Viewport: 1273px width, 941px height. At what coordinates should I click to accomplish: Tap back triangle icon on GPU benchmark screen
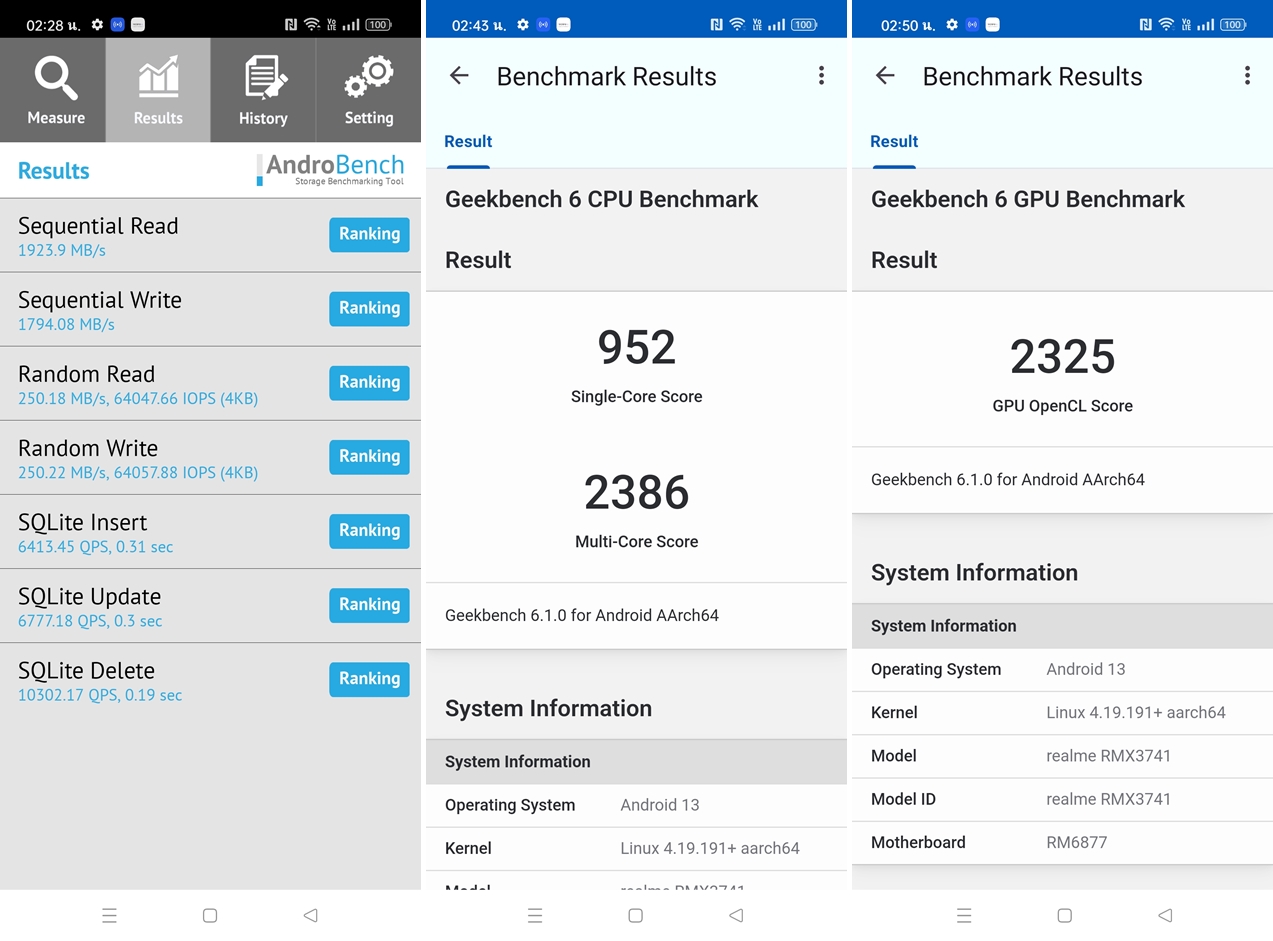(1165, 915)
